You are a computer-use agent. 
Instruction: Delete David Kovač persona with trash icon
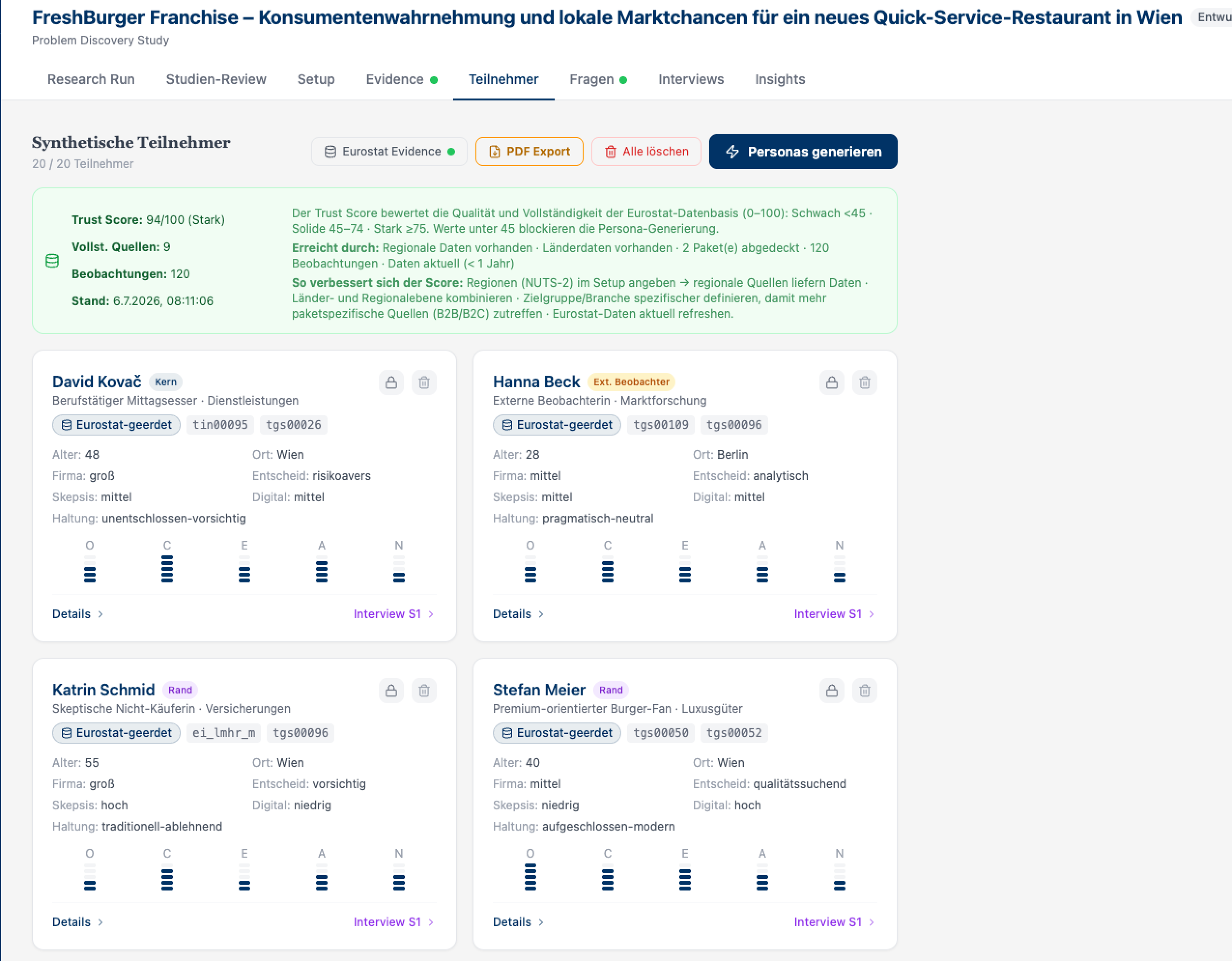coord(424,383)
